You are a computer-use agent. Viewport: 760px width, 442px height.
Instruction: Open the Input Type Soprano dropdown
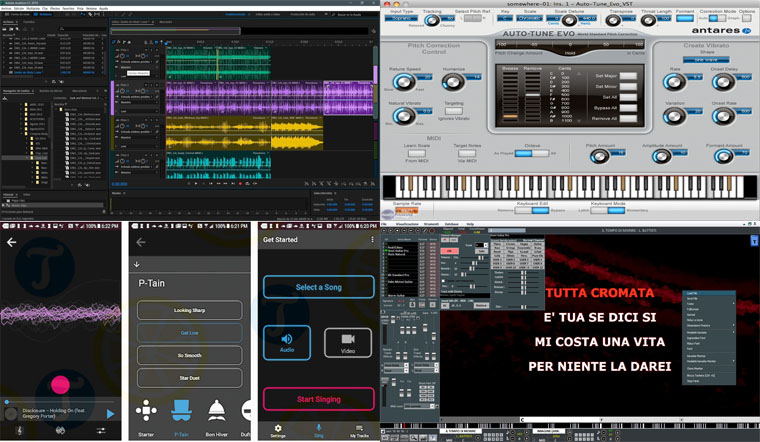coord(401,18)
